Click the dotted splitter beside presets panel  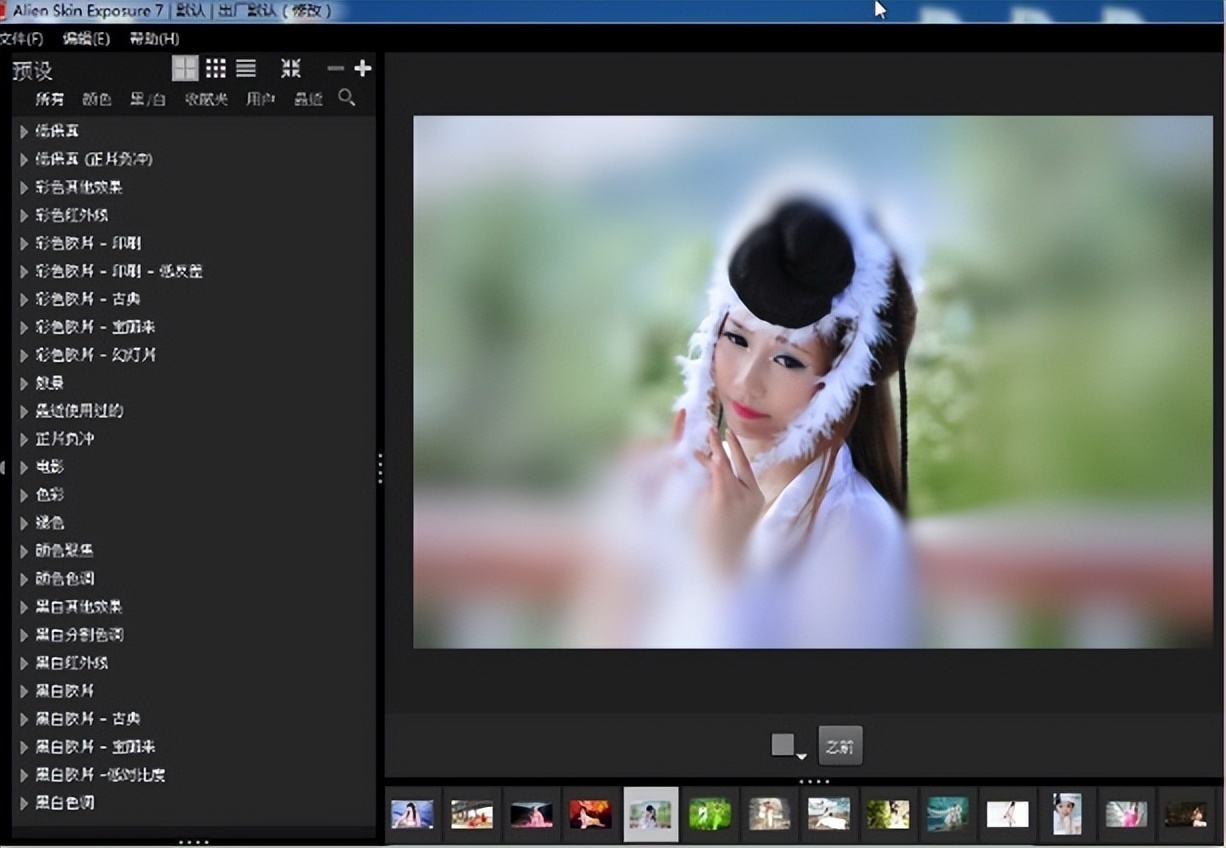pyautogui.click(x=380, y=468)
